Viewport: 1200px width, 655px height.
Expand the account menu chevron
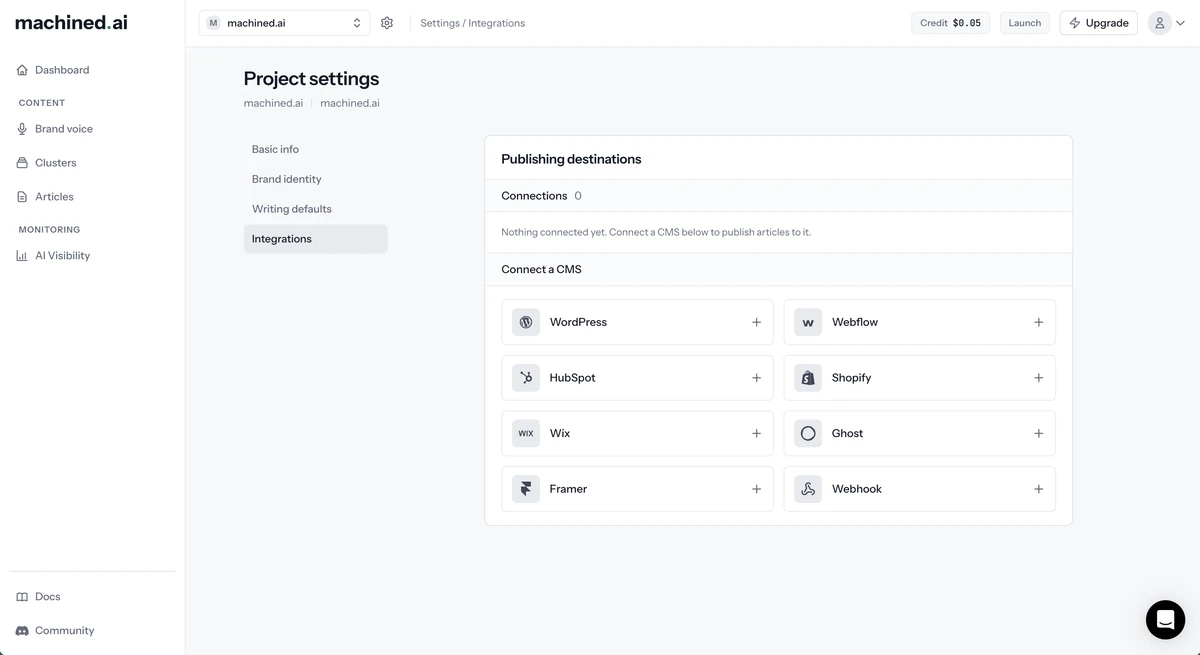1181,23
